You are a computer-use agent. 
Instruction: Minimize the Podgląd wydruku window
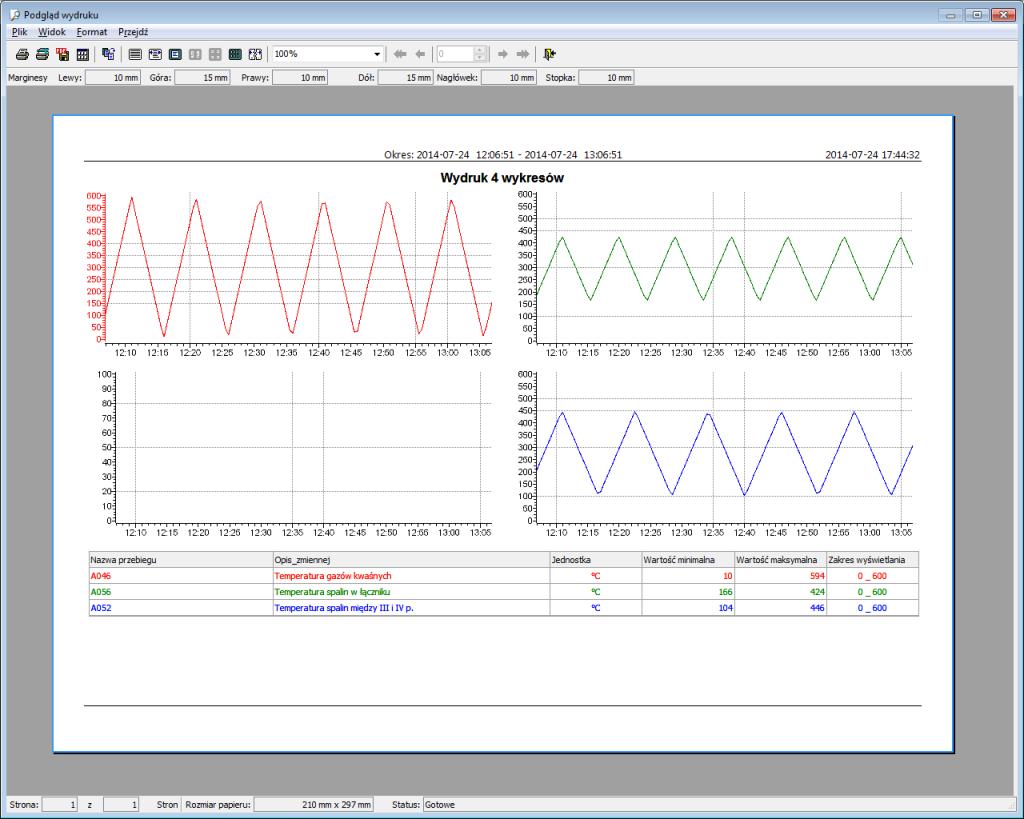click(952, 14)
